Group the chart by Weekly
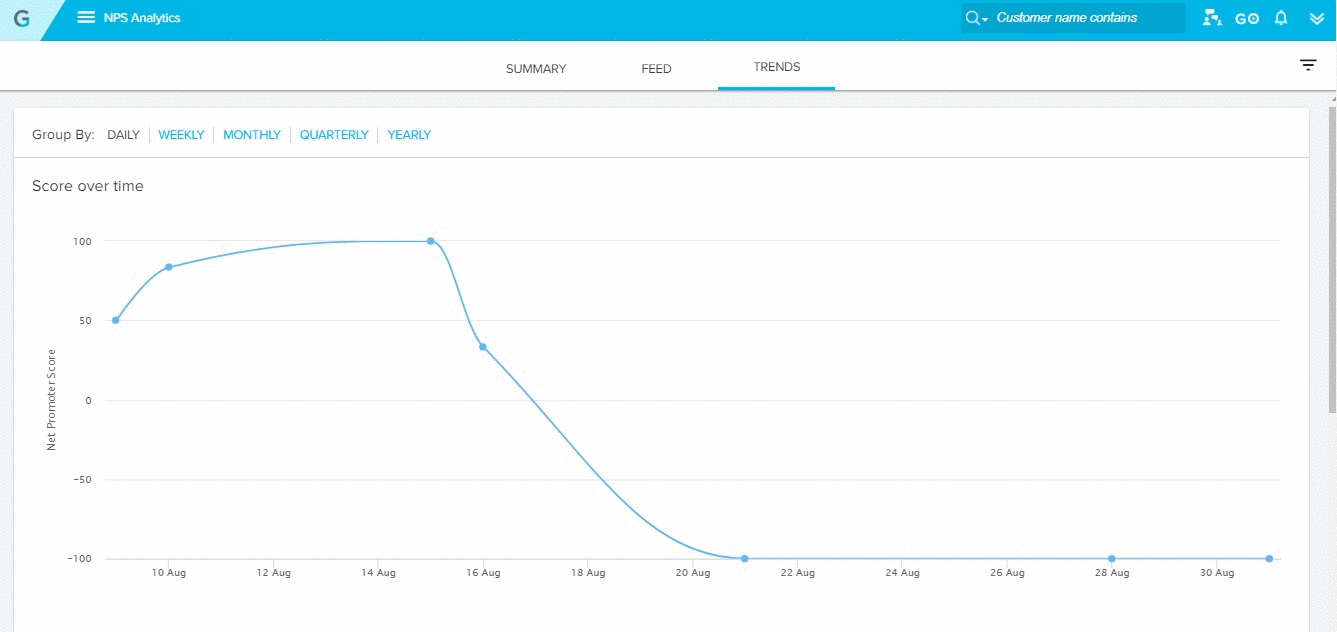The height and width of the screenshot is (632, 1337). 181,135
